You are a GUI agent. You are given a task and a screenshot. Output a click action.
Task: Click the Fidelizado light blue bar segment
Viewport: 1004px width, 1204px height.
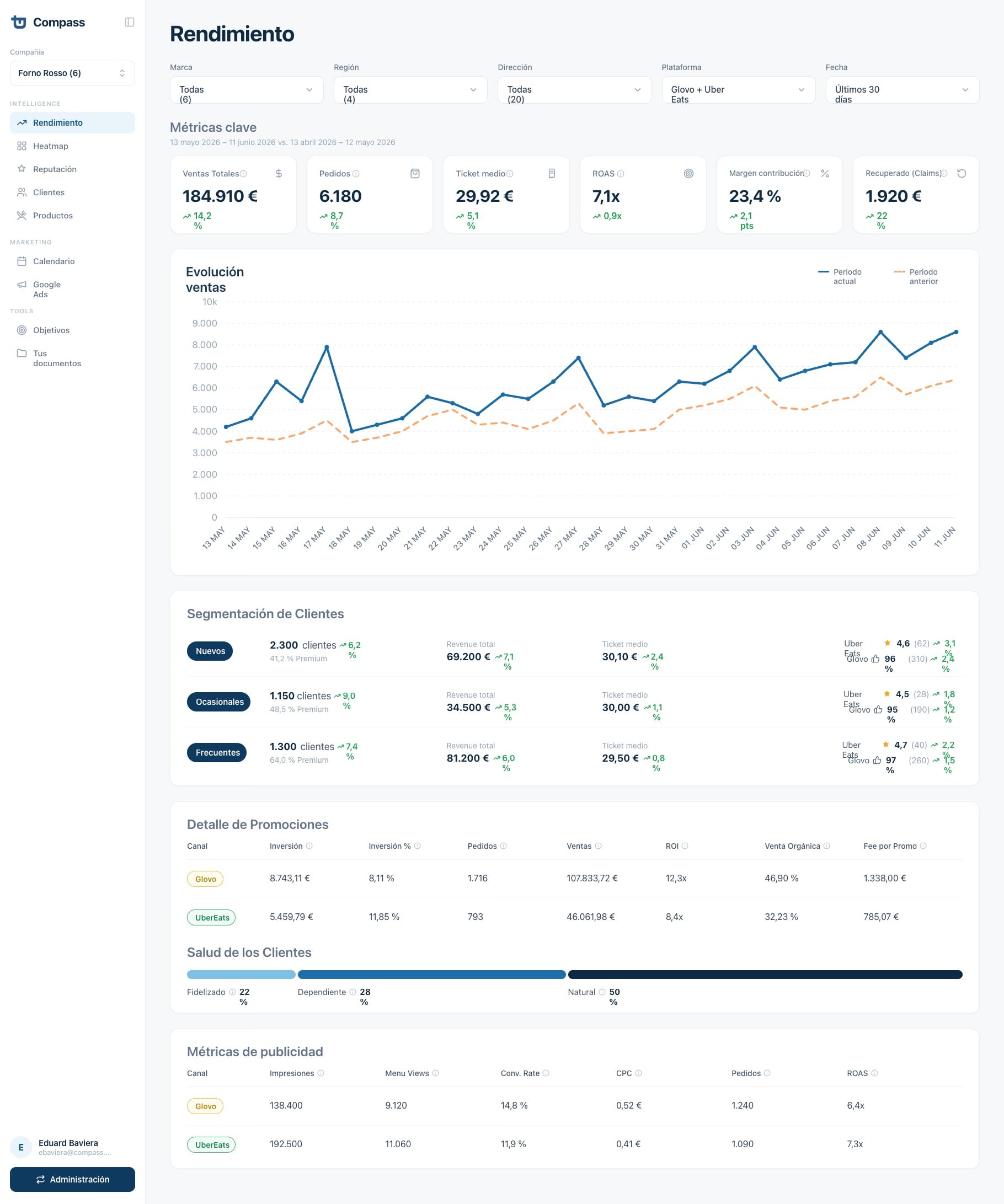click(242, 975)
